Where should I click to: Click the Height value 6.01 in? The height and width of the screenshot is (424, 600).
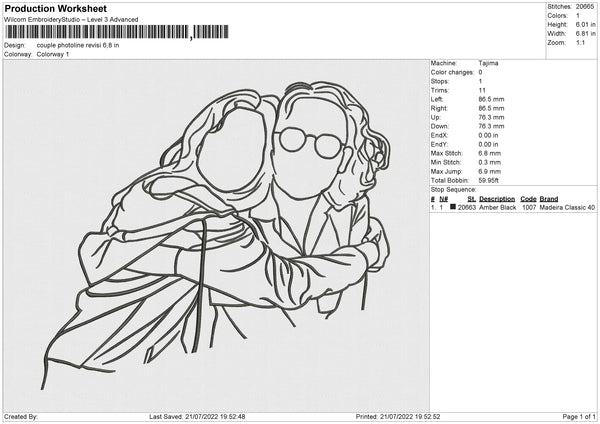click(x=585, y=24)
